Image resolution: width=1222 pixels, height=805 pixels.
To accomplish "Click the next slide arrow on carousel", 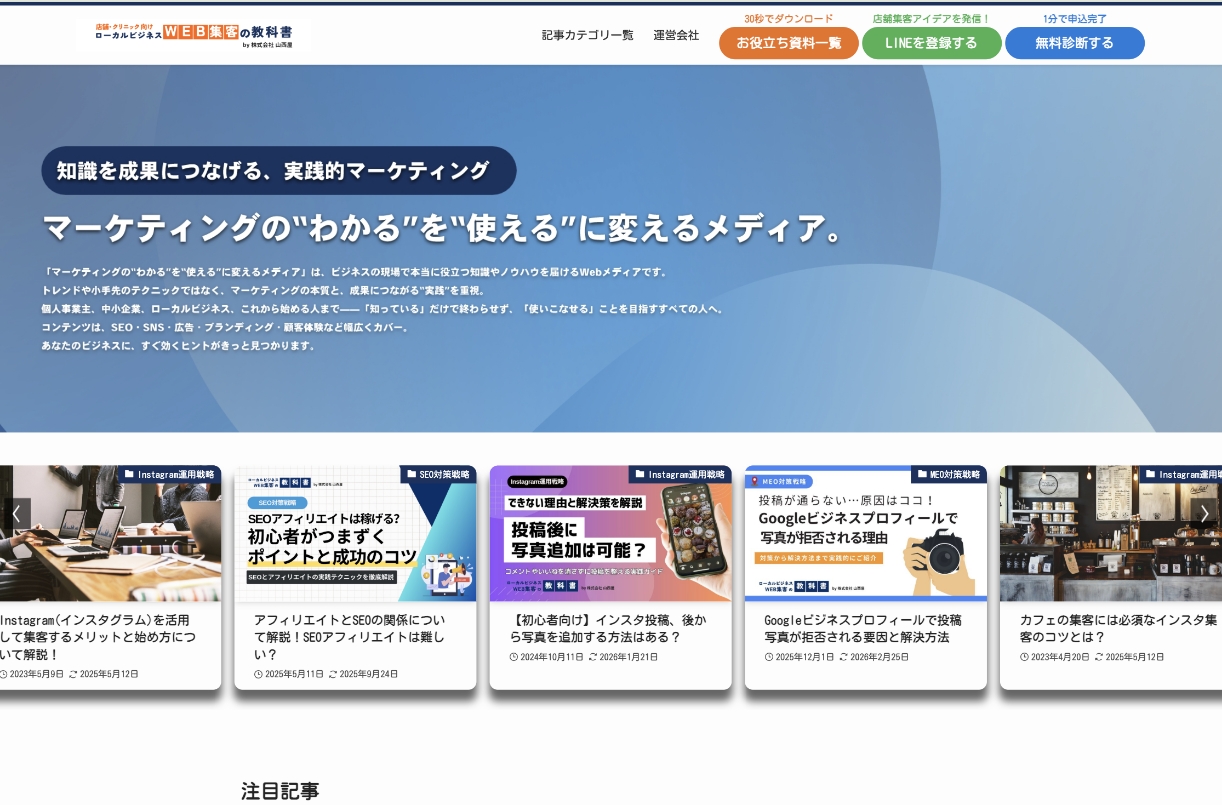I will 1205,514.
